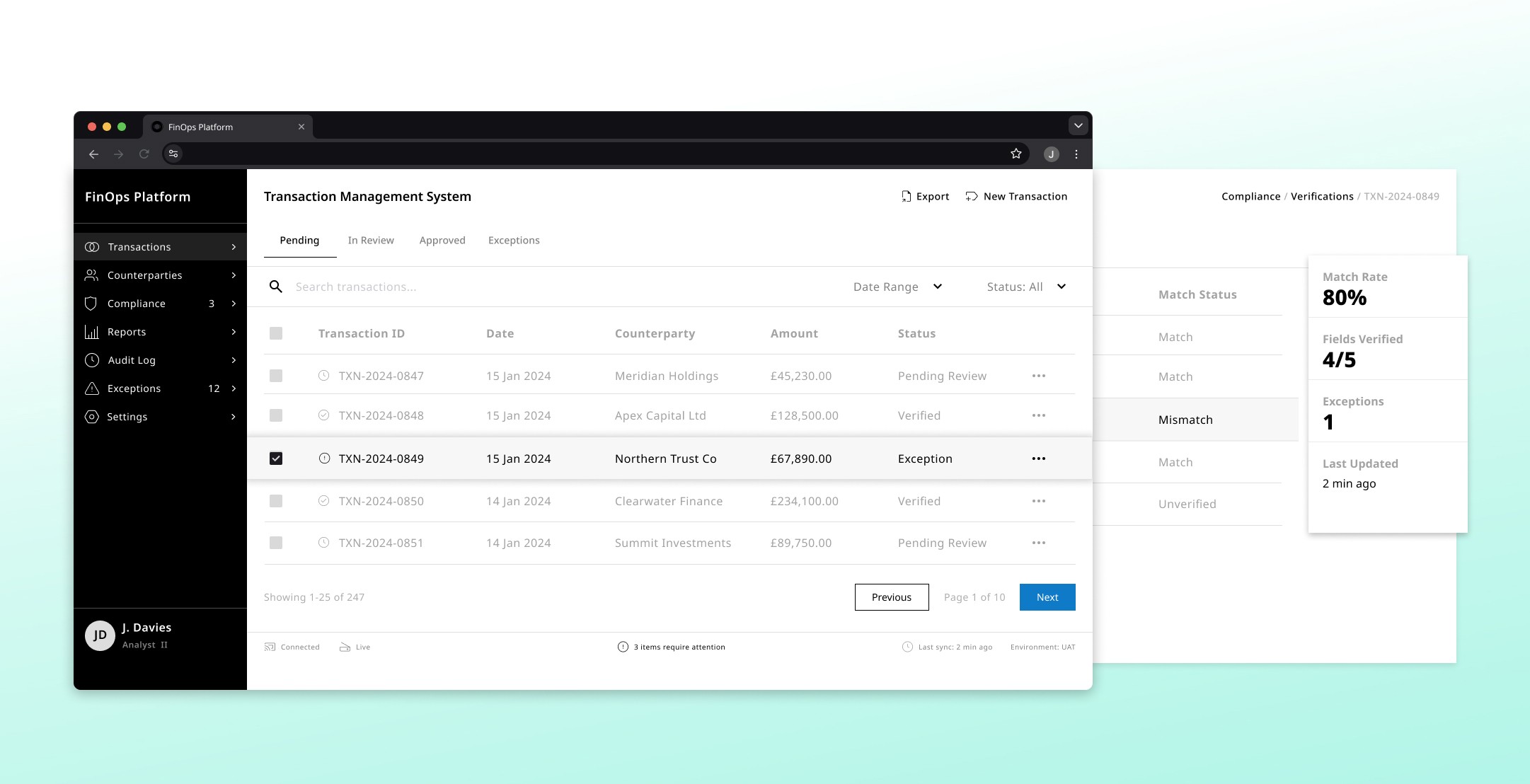Switch to the In Review tab
Image resolution: width=1530 pixels, height=784 pixels.
pyautogui.click(x=371, y=241)
